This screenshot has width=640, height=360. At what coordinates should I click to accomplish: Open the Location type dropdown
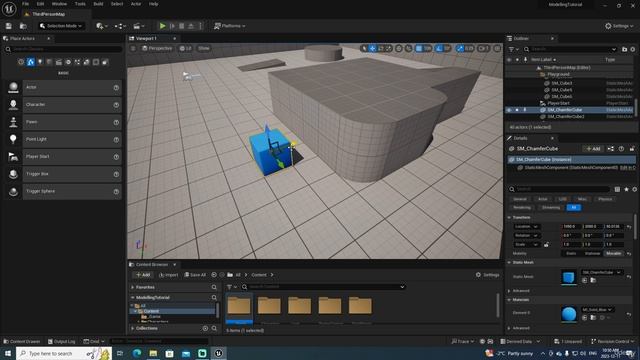pos(527,227)
